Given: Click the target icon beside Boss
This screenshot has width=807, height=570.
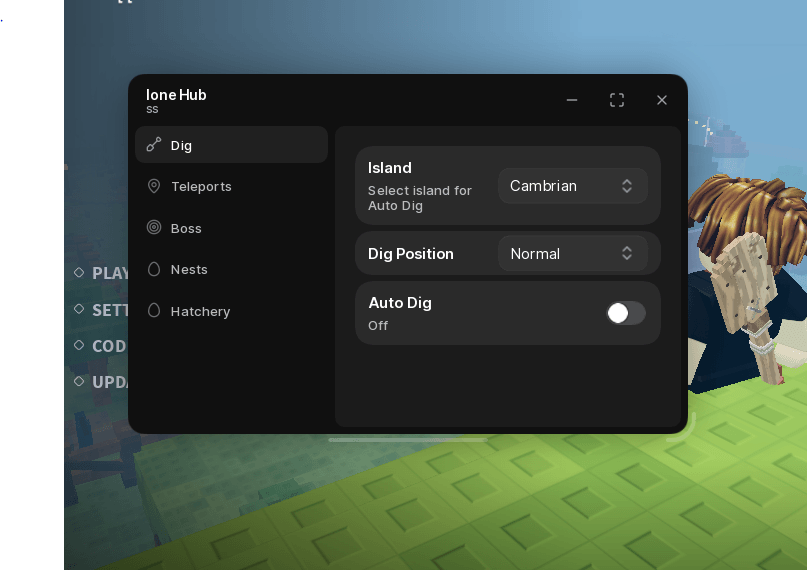Looking at the screenshot, I should 153,227.
